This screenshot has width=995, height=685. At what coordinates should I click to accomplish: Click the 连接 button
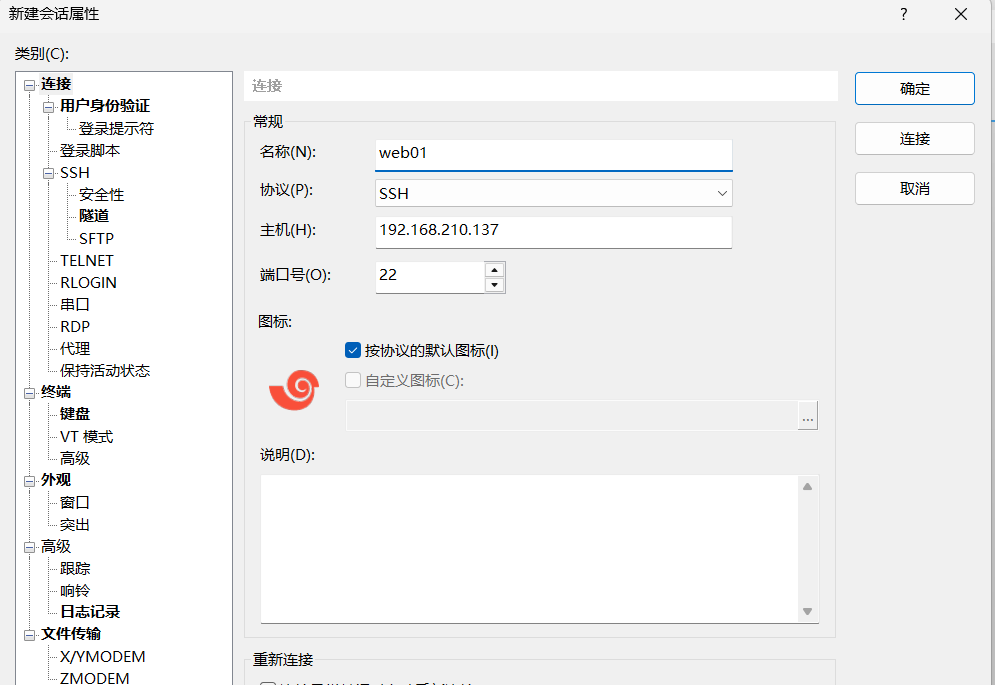click(x=914, y=138)
